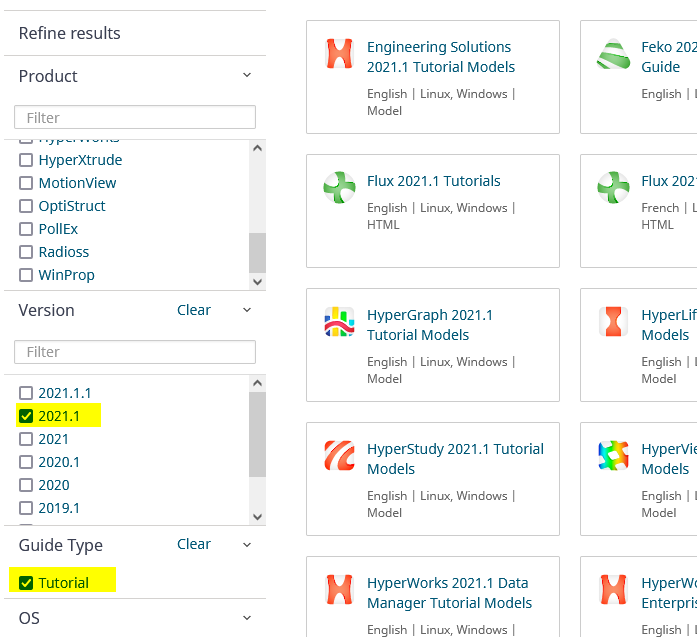
Task: Open the HyperLife Models link
Action: (x=669, y=325)
